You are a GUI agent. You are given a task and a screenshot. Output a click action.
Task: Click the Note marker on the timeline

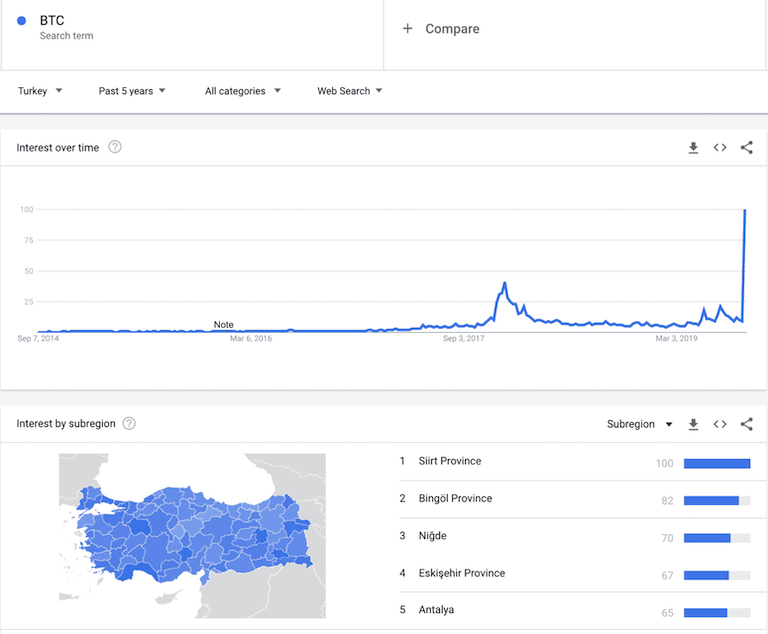click(223, 324)
